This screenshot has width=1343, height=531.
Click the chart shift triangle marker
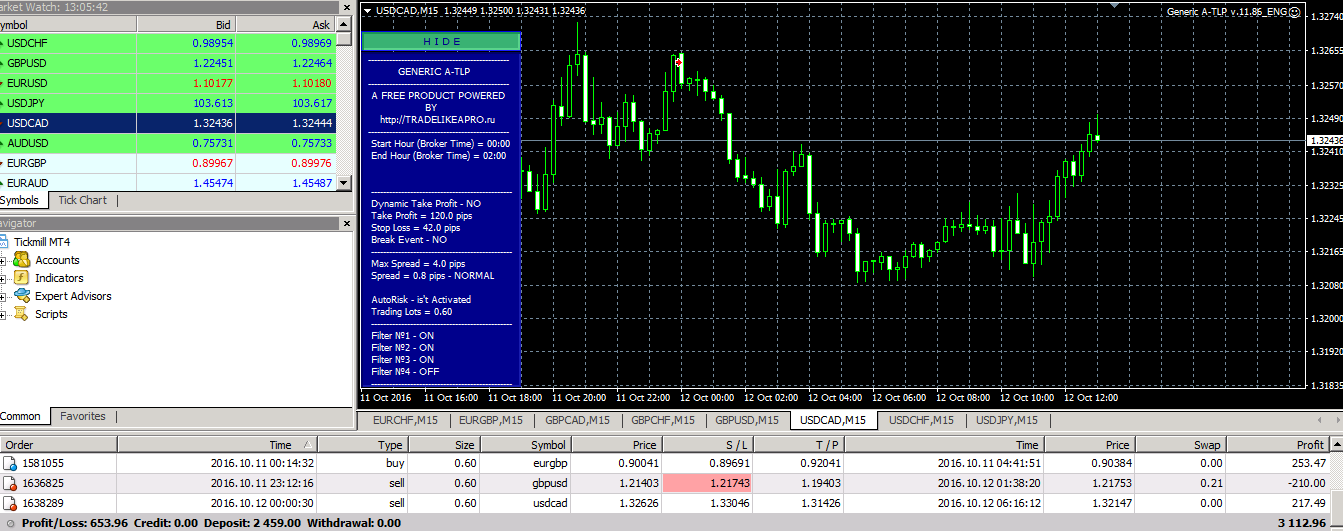tap(1115, 6)
